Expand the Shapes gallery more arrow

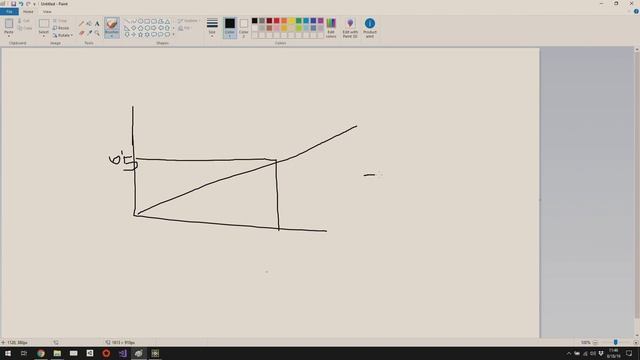click(x=173, y=35)
